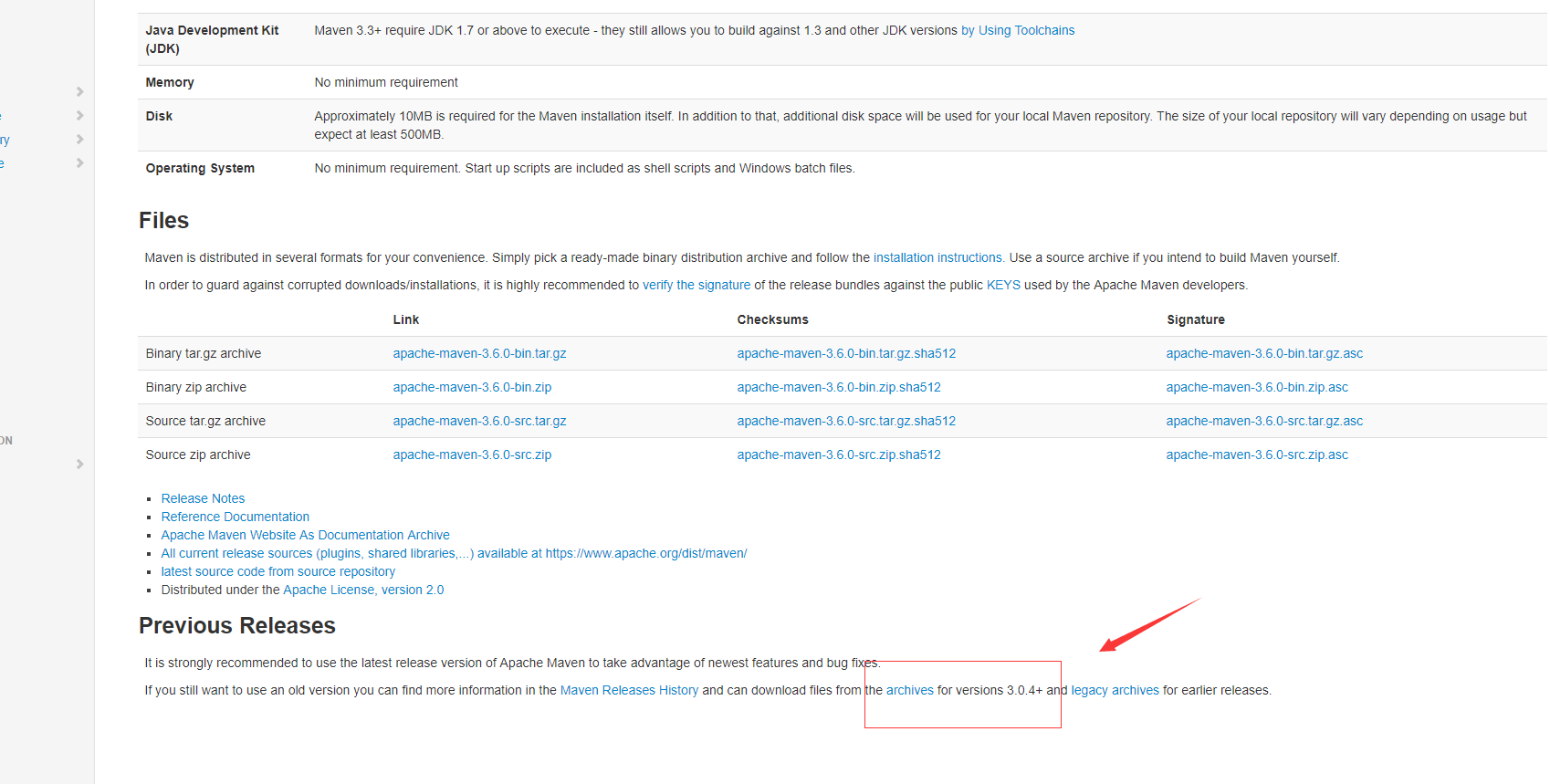The height and width of the screenshot is (784, 1550).
Task: Click the 'Java Development Kit (JDK)' requirement label
Action: pos(212,39)
